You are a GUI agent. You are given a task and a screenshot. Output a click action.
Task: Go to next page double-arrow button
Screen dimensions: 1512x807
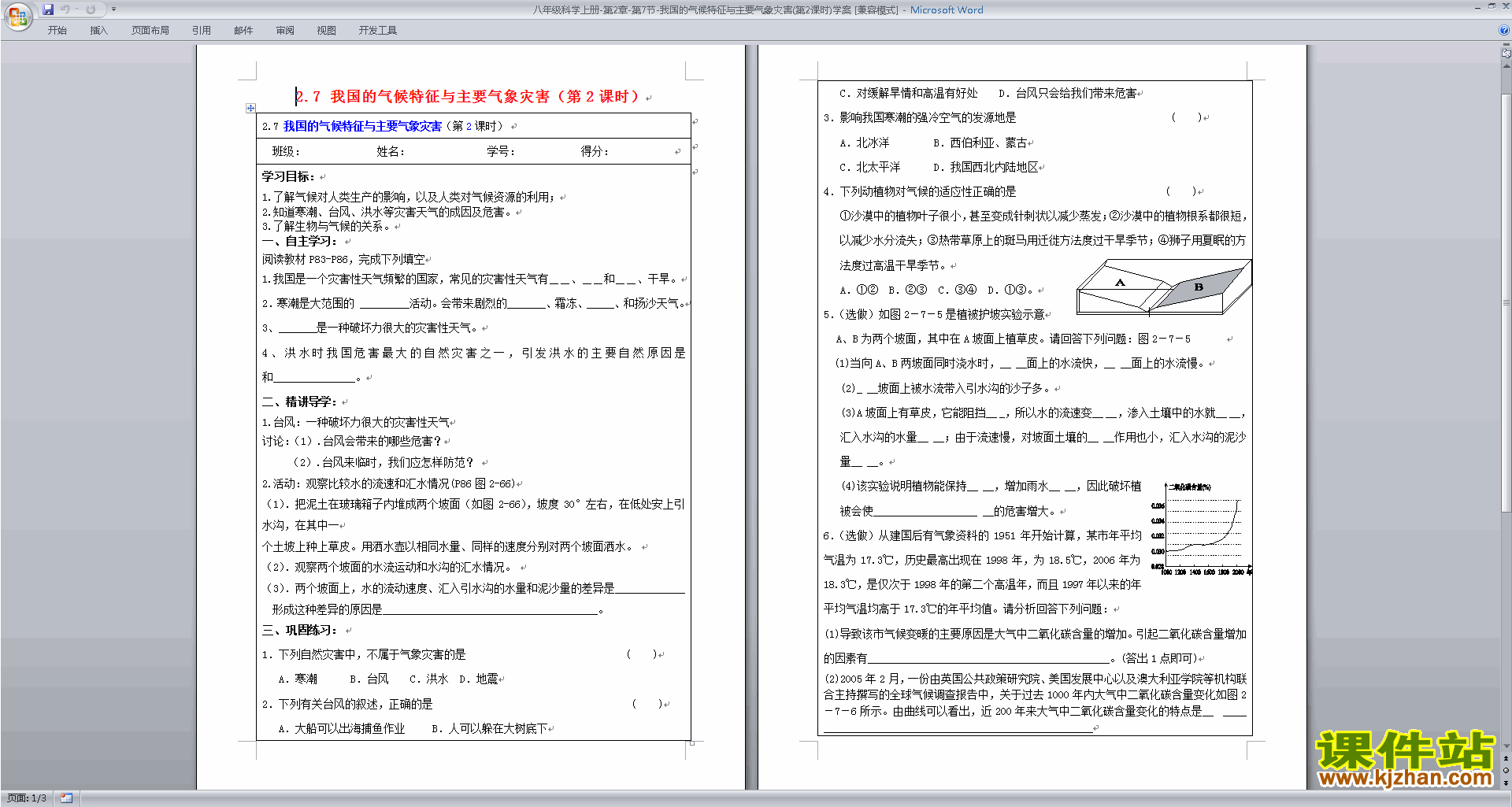1506,783
